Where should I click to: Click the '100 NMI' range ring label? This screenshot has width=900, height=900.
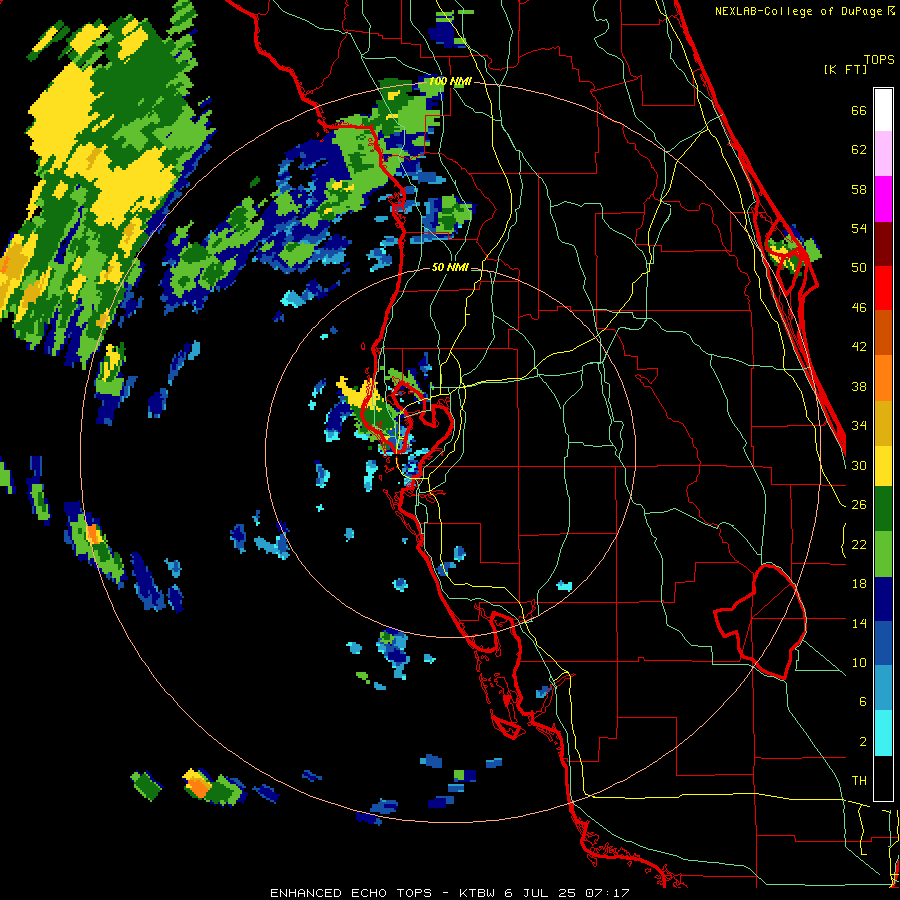(x=450, y=81)
